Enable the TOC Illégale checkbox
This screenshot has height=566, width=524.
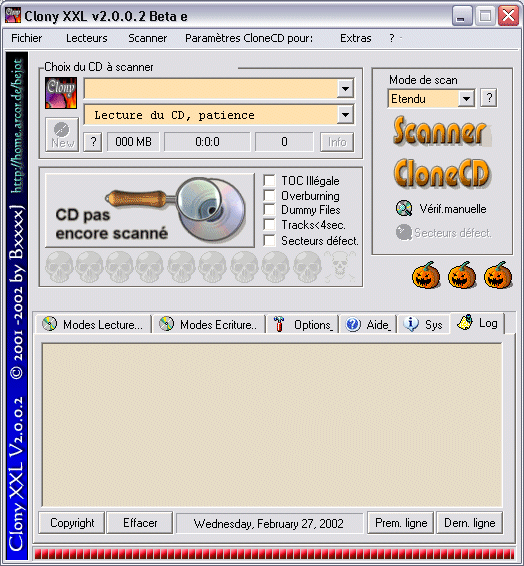click(x=269, y=180)
